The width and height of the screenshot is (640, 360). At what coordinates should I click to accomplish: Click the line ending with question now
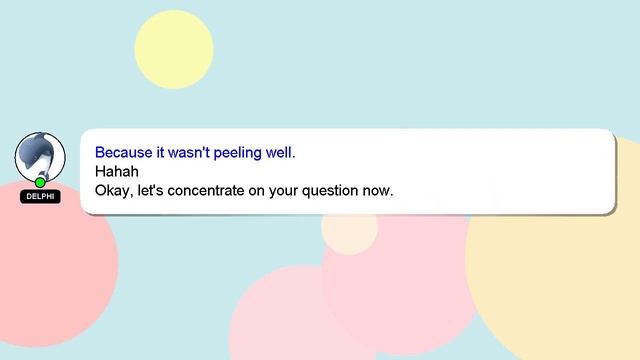tap(244, 191)
